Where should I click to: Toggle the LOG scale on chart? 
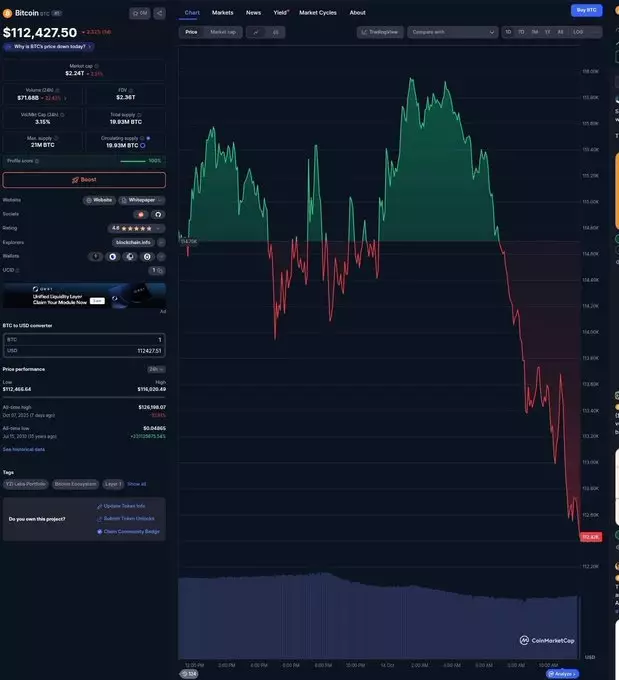coord(578,32)
